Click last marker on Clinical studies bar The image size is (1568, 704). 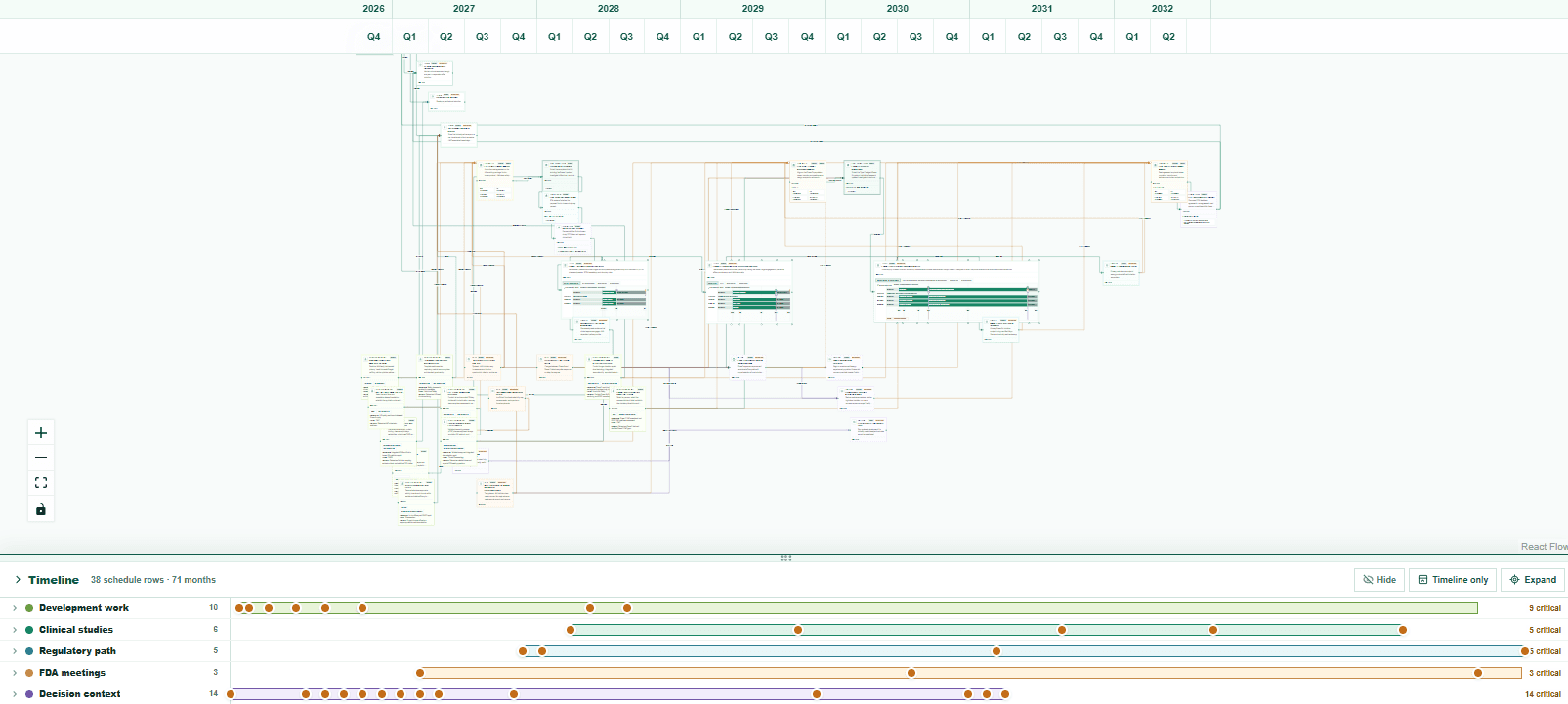click(1403, 630)
